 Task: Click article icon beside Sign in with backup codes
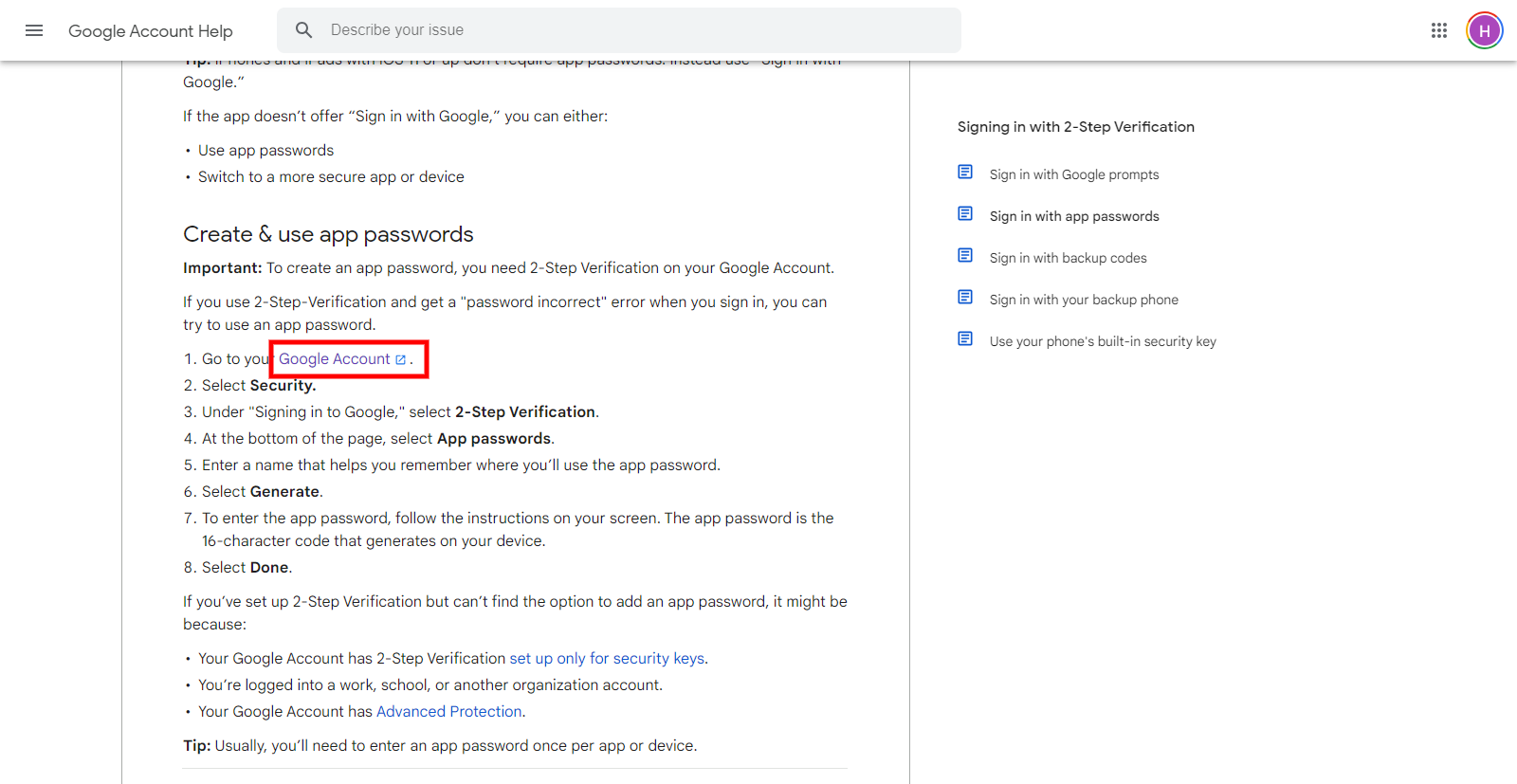(965, 256)
